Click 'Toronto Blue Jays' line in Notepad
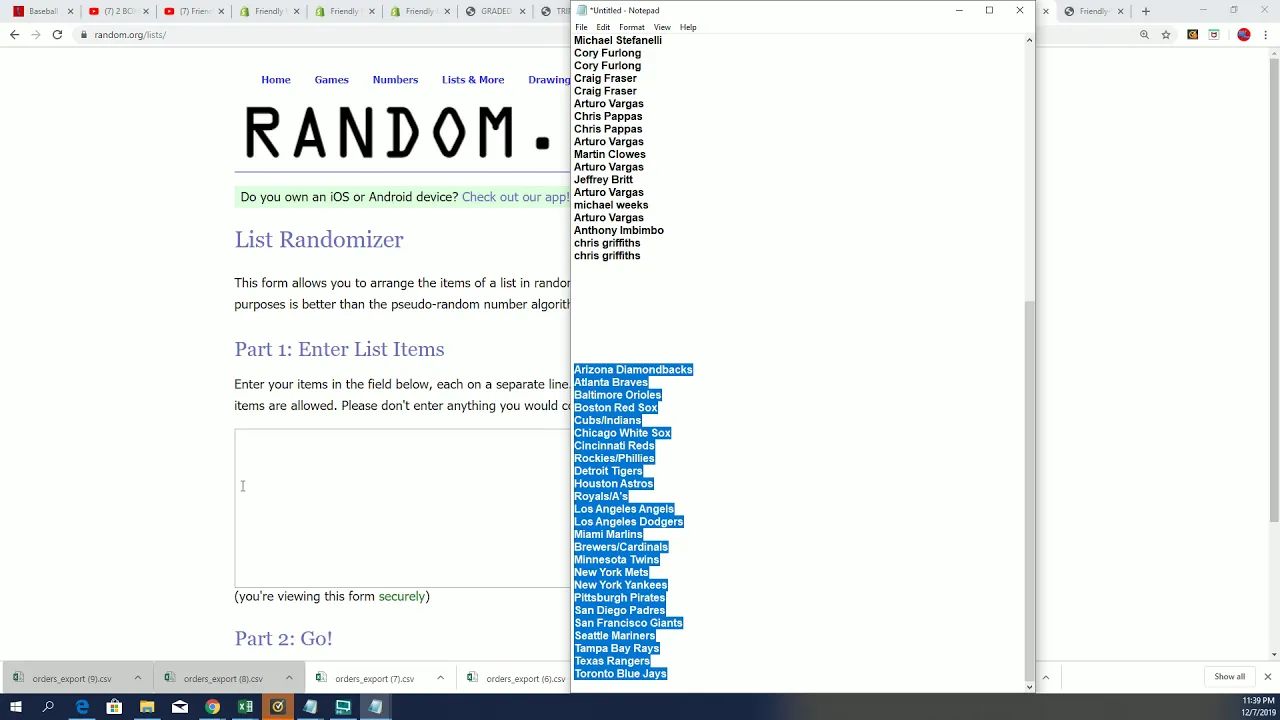The height and width of the screenshot is (720, 1280). pos(620,674)
